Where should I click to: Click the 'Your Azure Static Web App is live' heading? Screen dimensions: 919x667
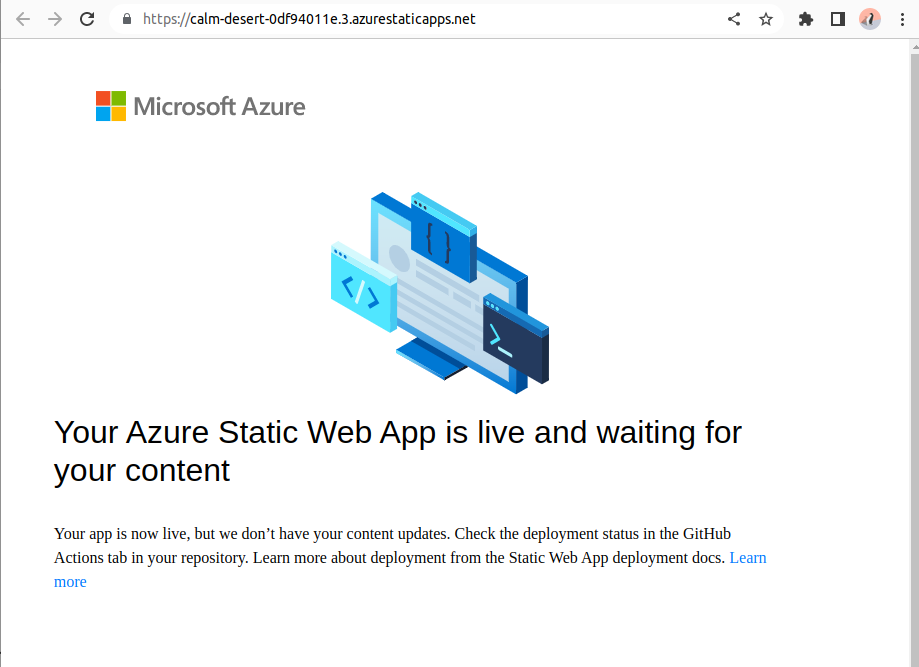coord(398,451)
